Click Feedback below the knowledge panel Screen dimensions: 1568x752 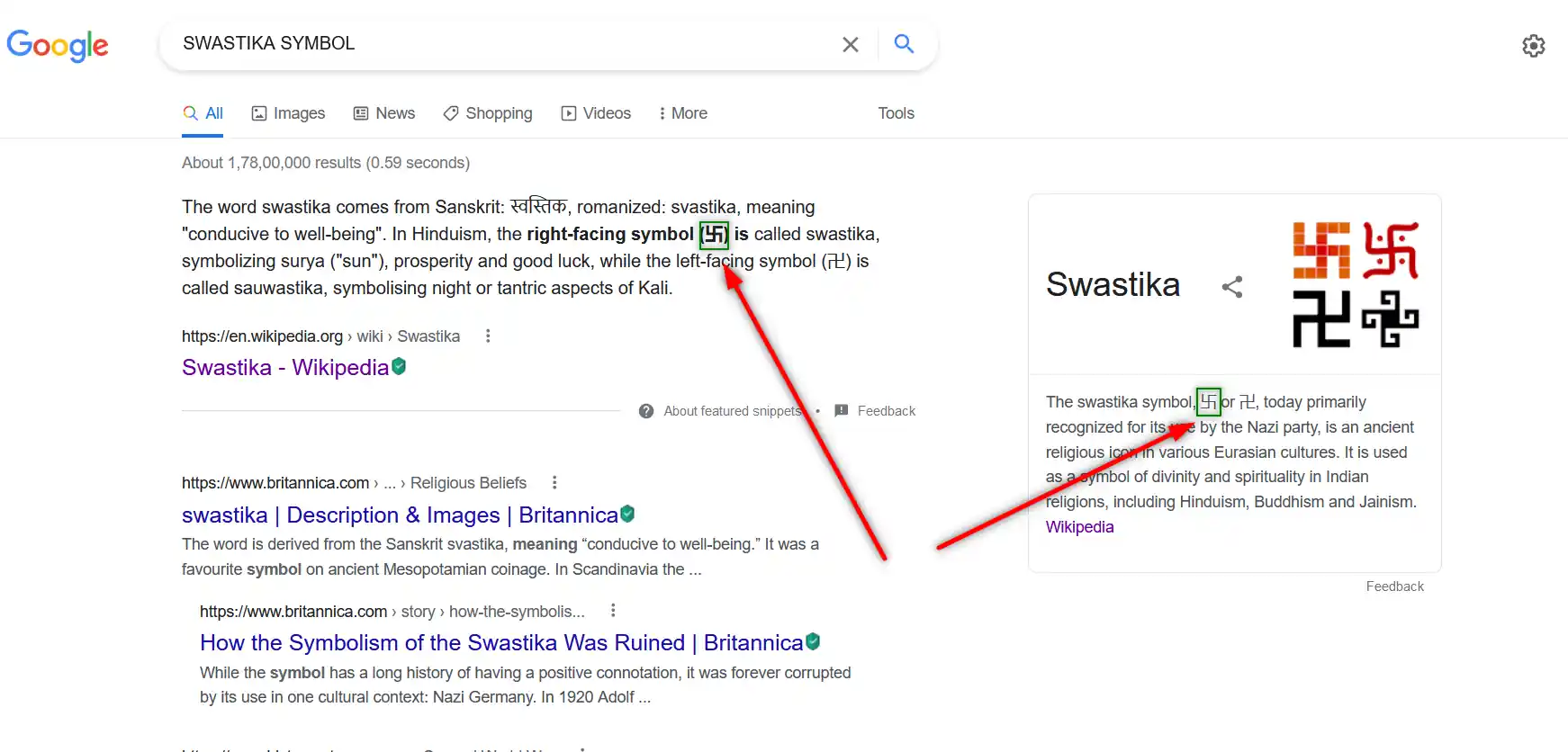[1394, 586]
